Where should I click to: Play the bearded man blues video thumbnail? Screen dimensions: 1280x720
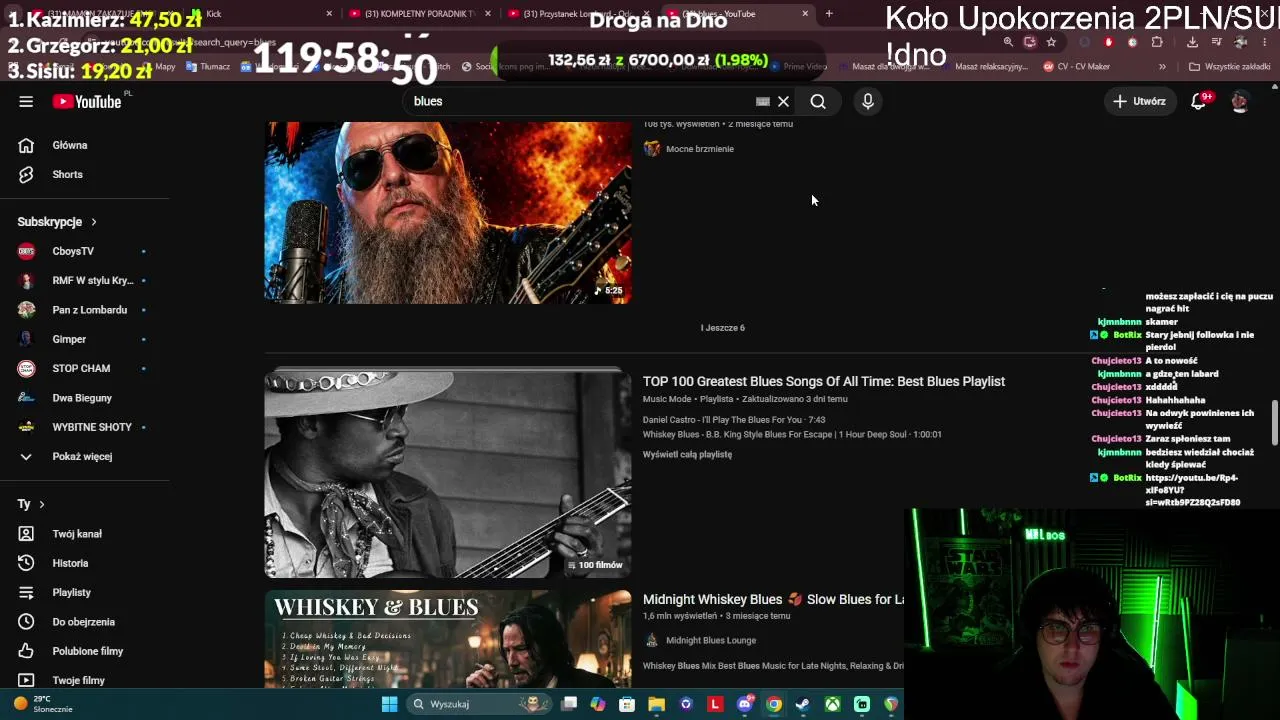coord(448,212)
